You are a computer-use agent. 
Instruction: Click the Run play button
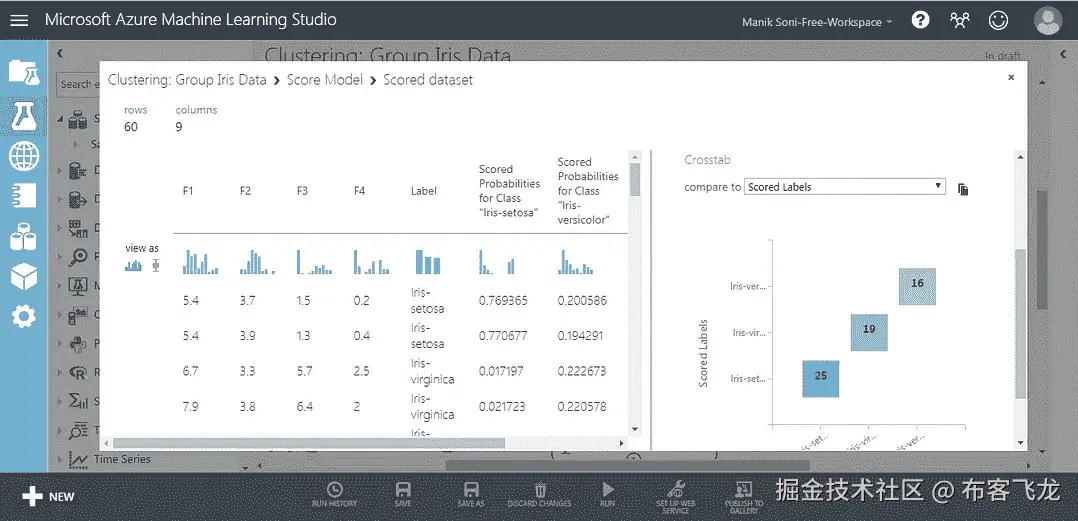[608, 495]
